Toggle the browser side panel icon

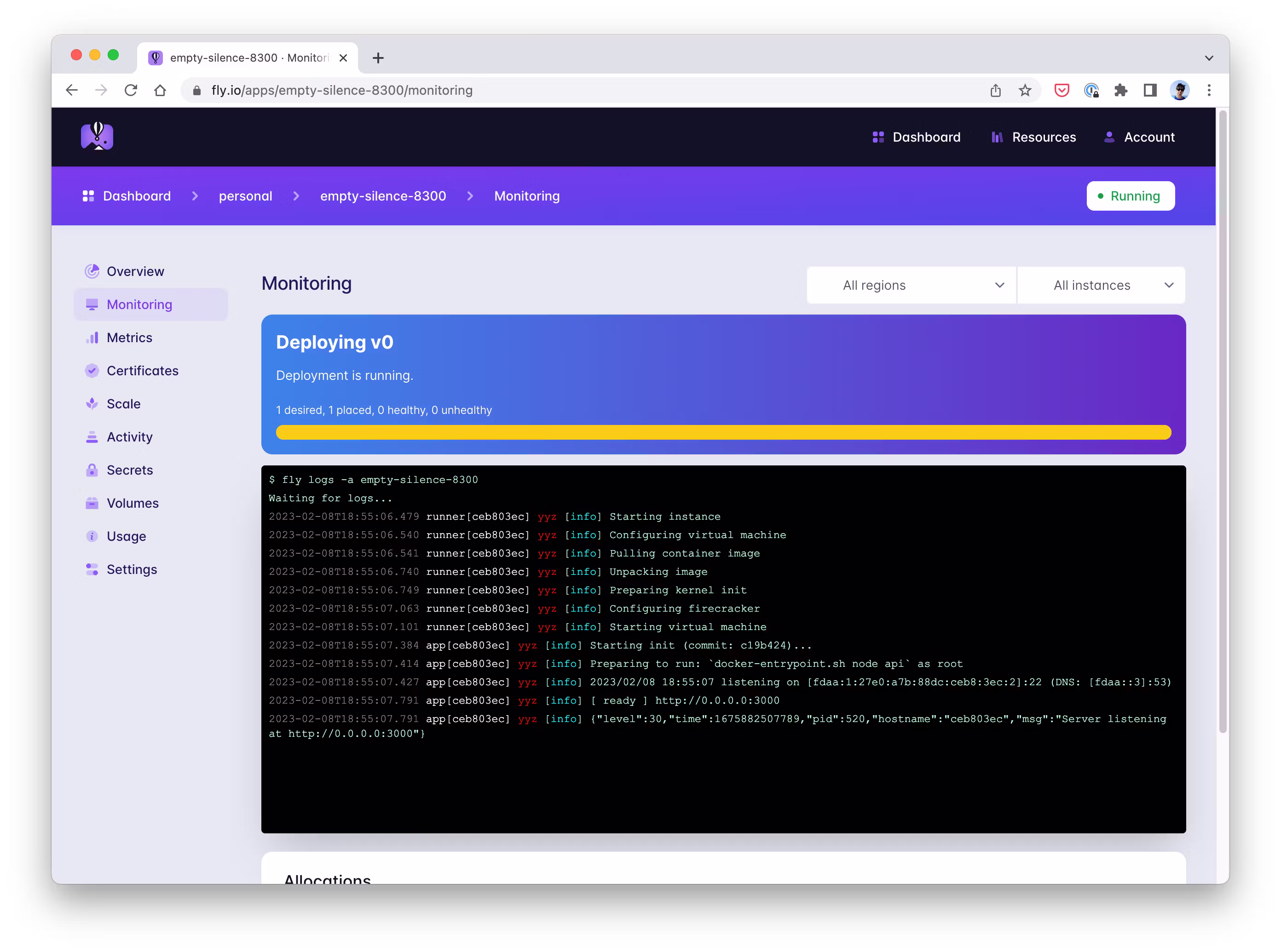[x=1149, y=91]
